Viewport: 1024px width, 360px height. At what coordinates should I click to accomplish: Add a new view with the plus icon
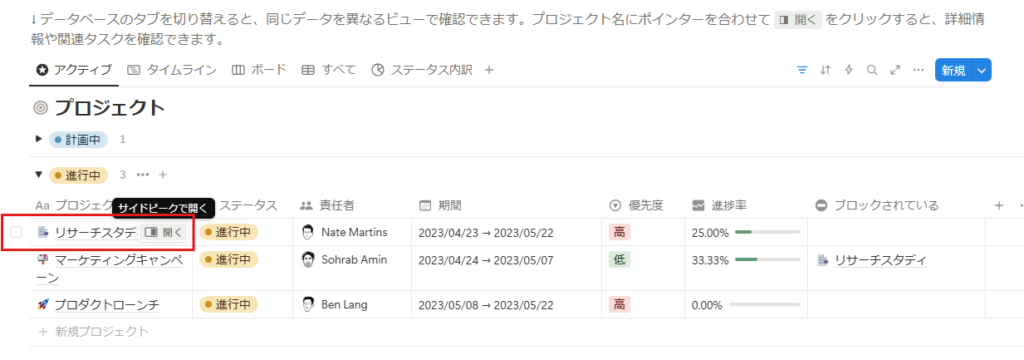click(488, 70)
